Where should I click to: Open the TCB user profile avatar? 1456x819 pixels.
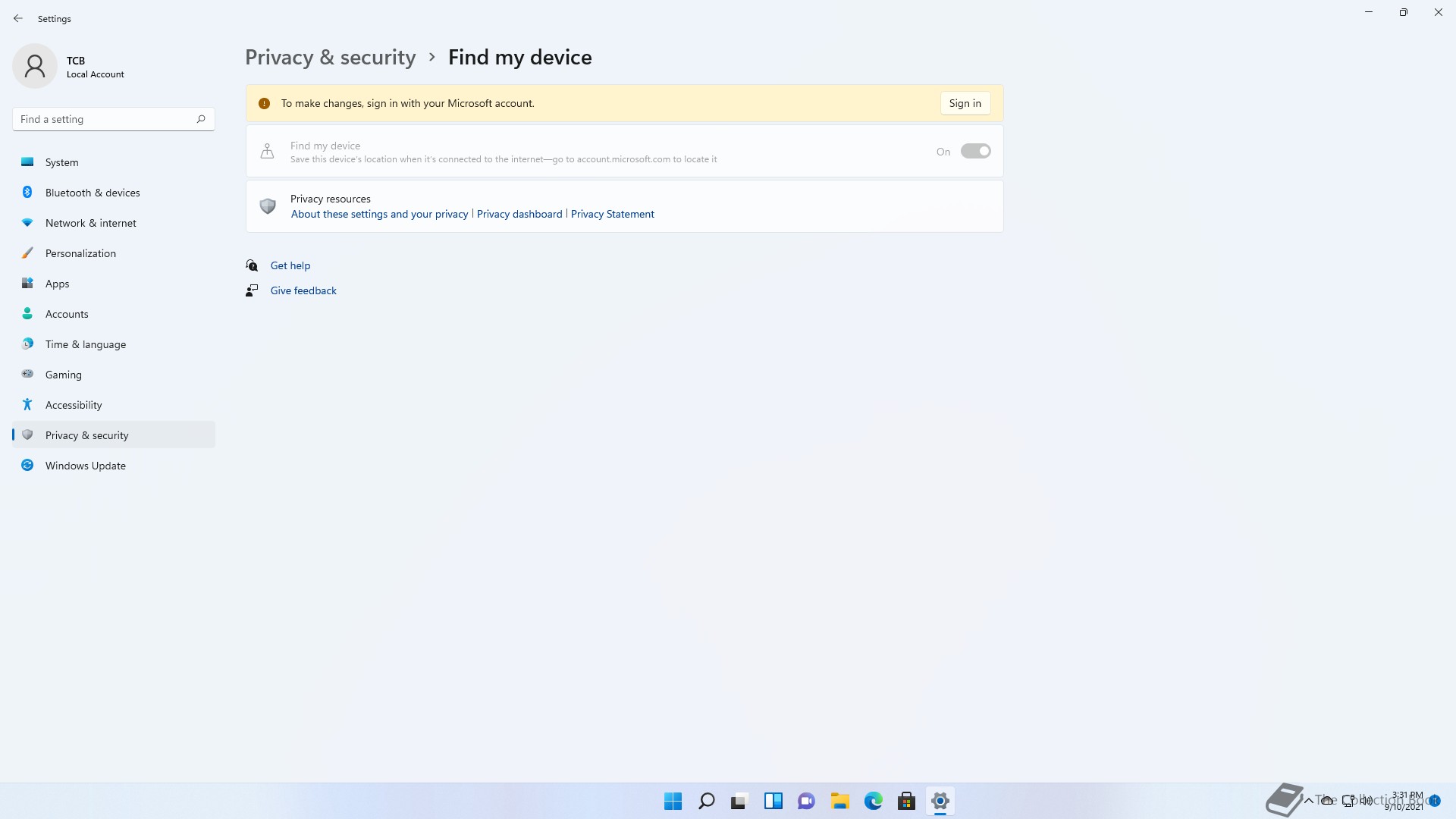pos(35,66)
